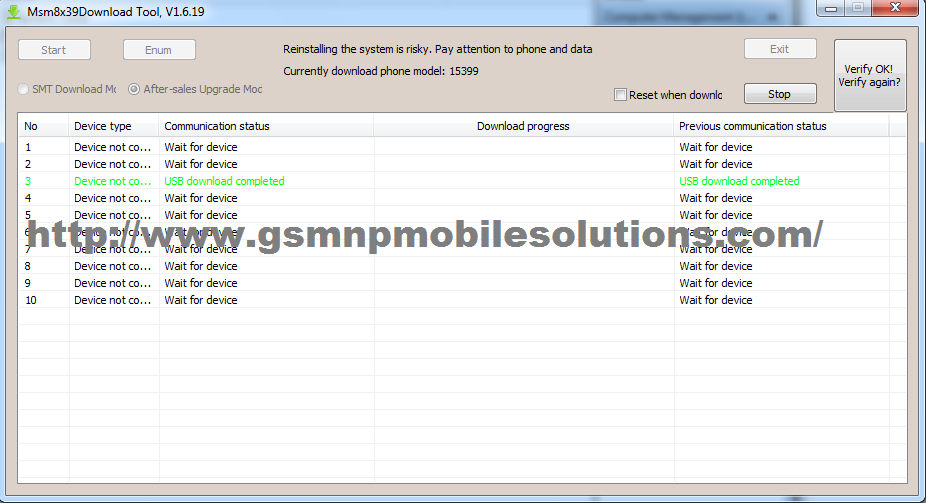Click row 10 previous status Wait for device

[x=716, y=301]
